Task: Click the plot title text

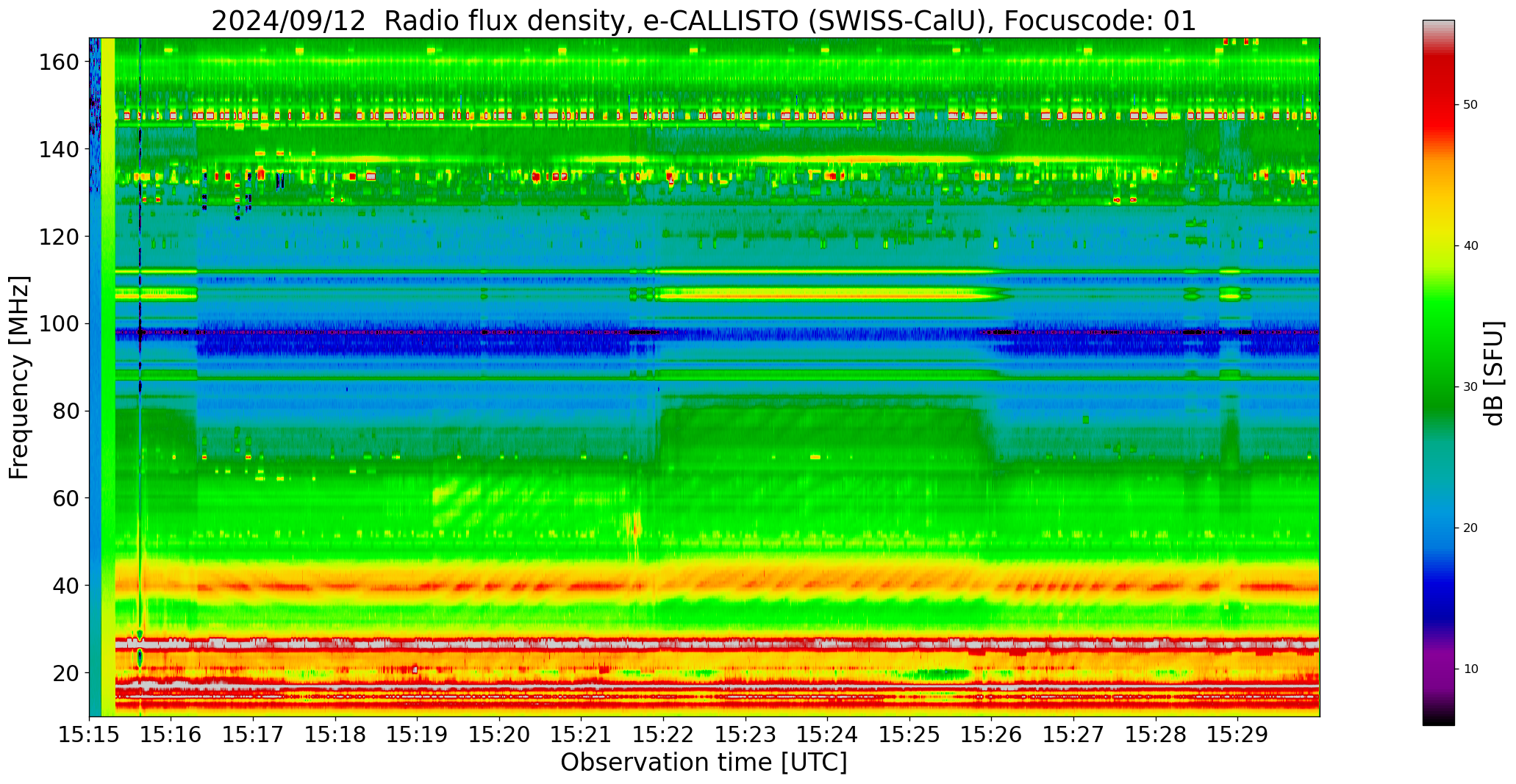Action: click(704, 20)
